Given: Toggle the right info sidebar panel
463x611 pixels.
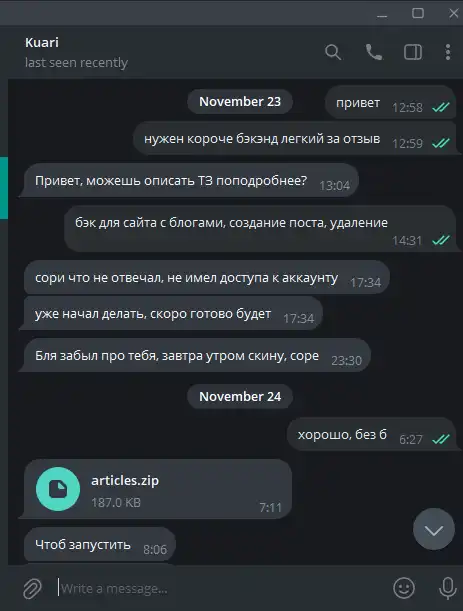Looking at the screenshot, I should [x=413, y=52].
